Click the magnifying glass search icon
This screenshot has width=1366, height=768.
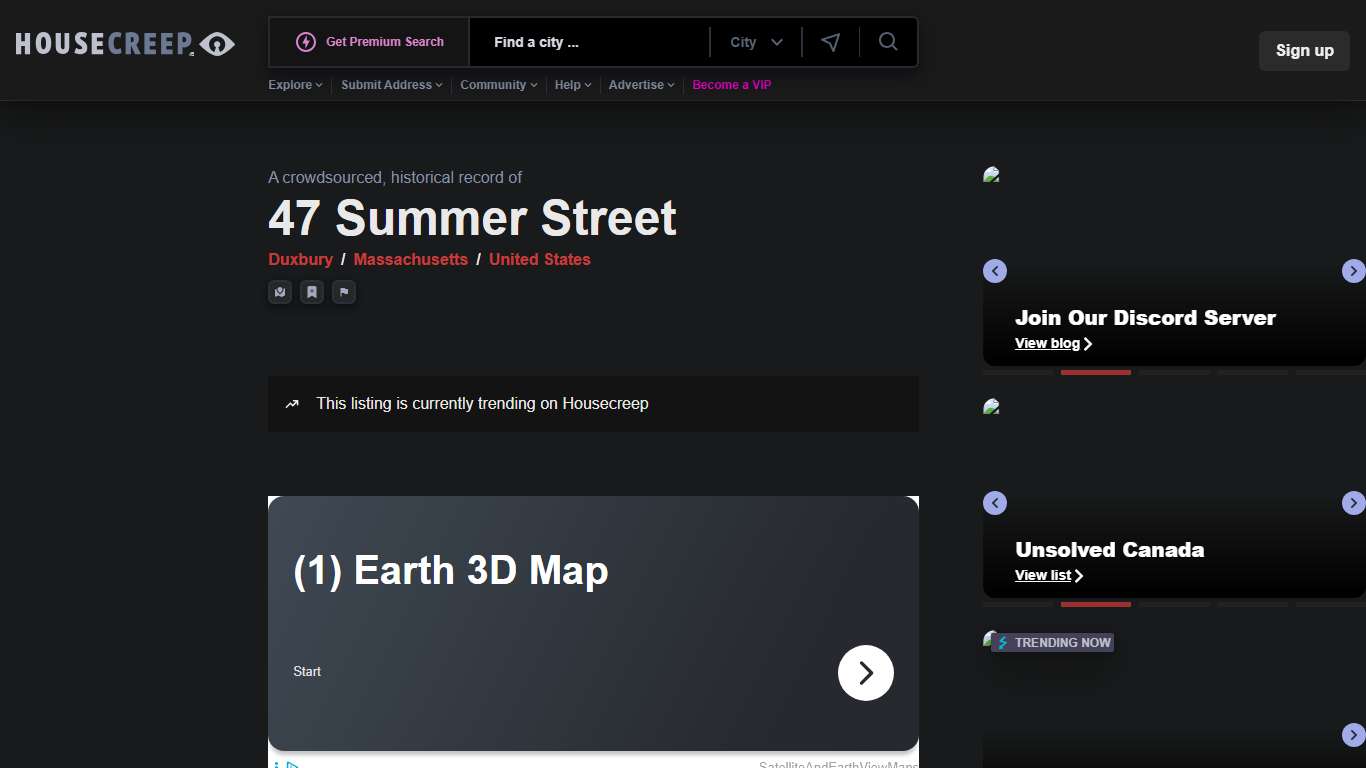[888, 42]
